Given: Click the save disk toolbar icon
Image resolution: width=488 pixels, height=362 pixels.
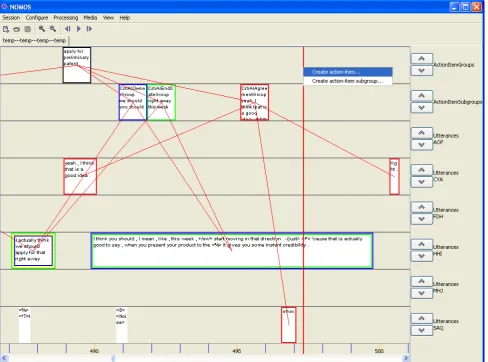Looking at the screenshot, I should coord(28,29).
